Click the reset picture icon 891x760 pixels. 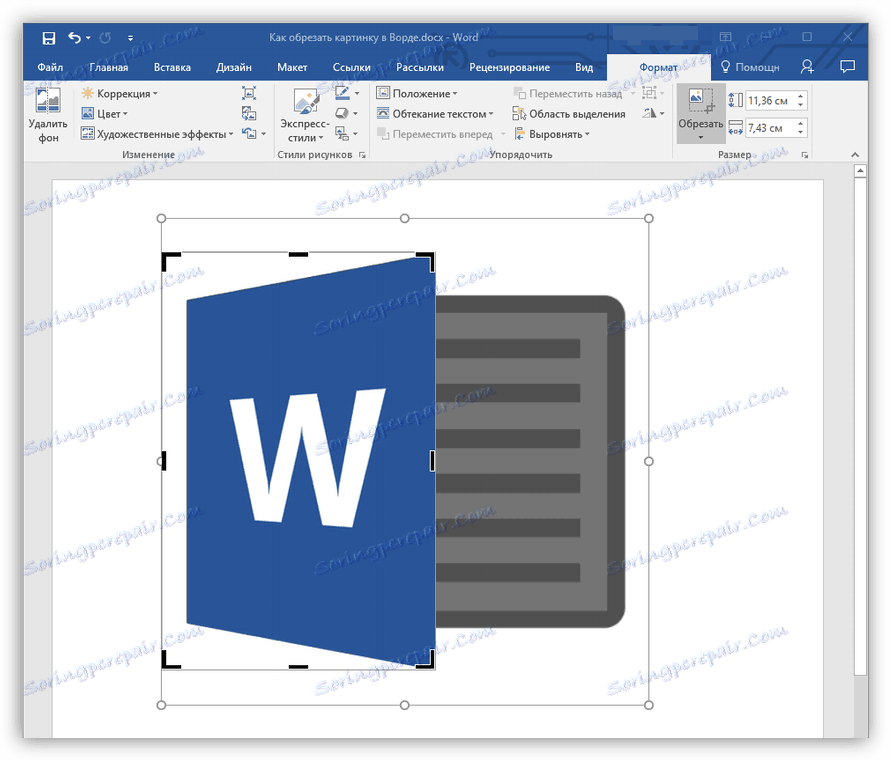(x=249, y=134)
